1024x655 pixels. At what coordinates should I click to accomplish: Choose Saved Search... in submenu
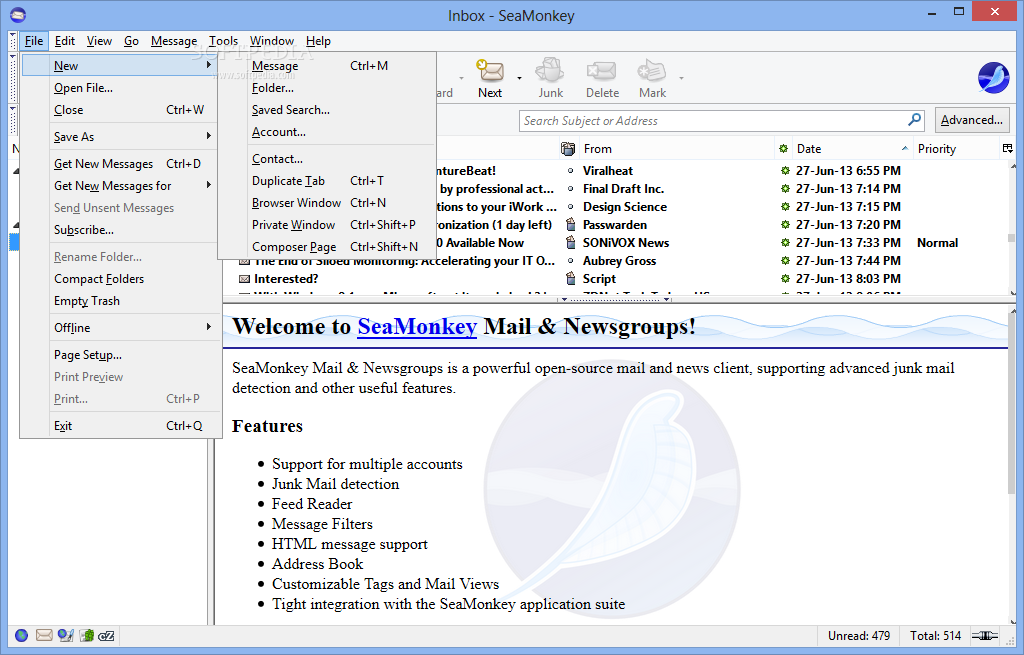click(x=327, y=110)
